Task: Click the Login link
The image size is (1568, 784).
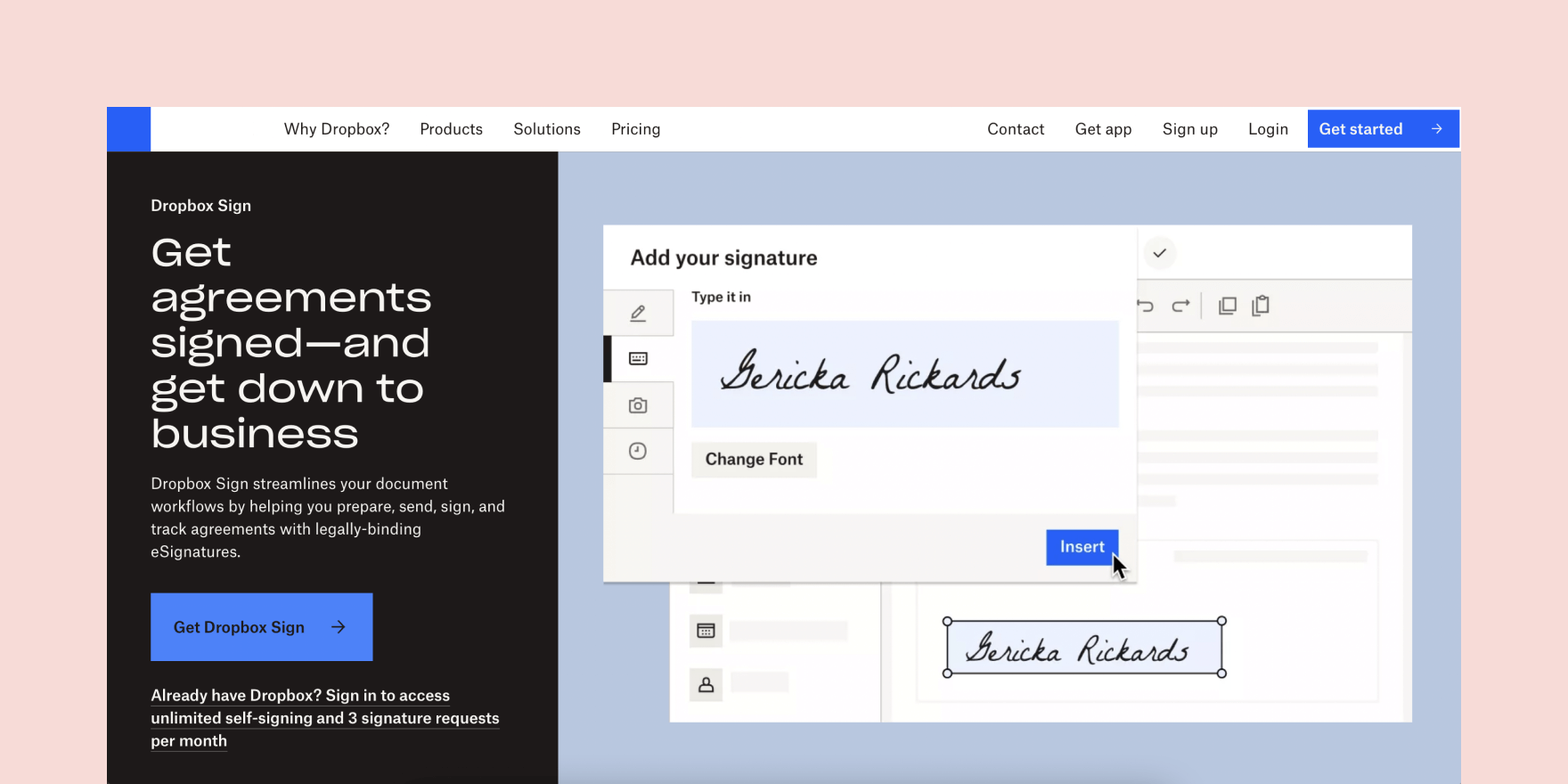Action: (1269, 129)
